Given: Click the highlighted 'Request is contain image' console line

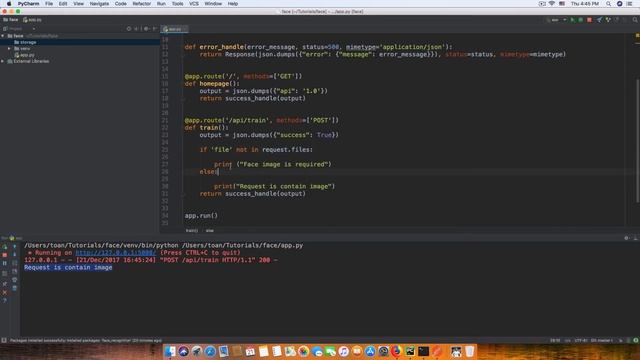Looking at the screenshot, I should [68, 267].
